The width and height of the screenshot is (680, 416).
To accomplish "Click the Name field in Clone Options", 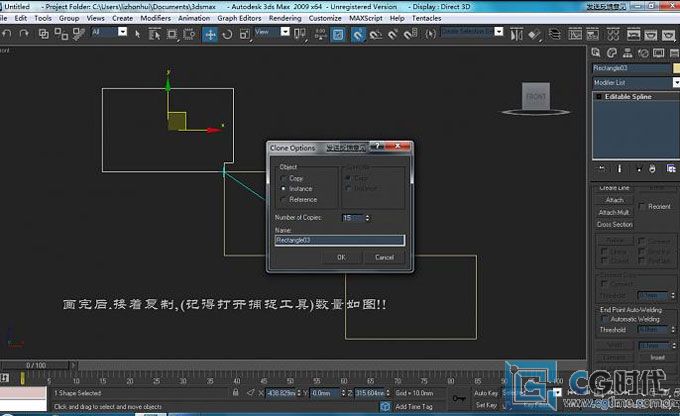I will (x=340, y=240).
